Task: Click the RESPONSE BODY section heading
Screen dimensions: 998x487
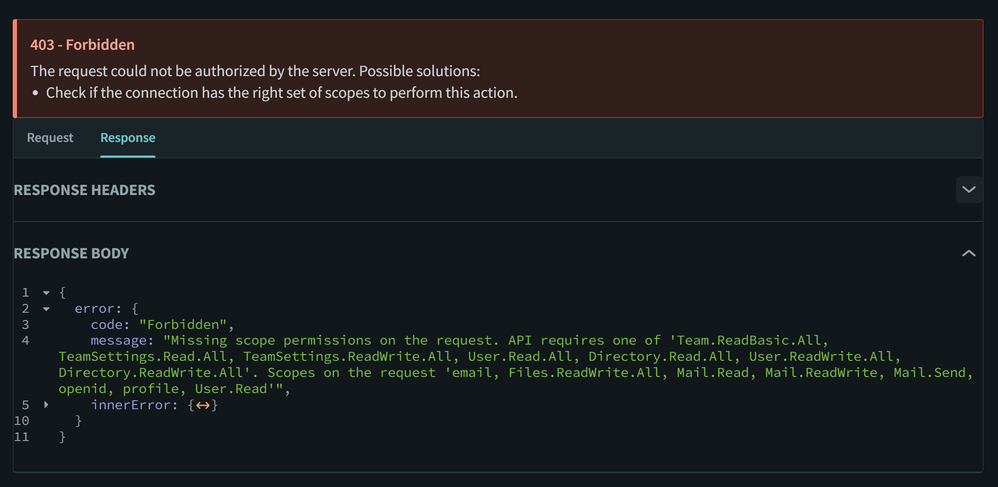Action: tap(71, 254)
